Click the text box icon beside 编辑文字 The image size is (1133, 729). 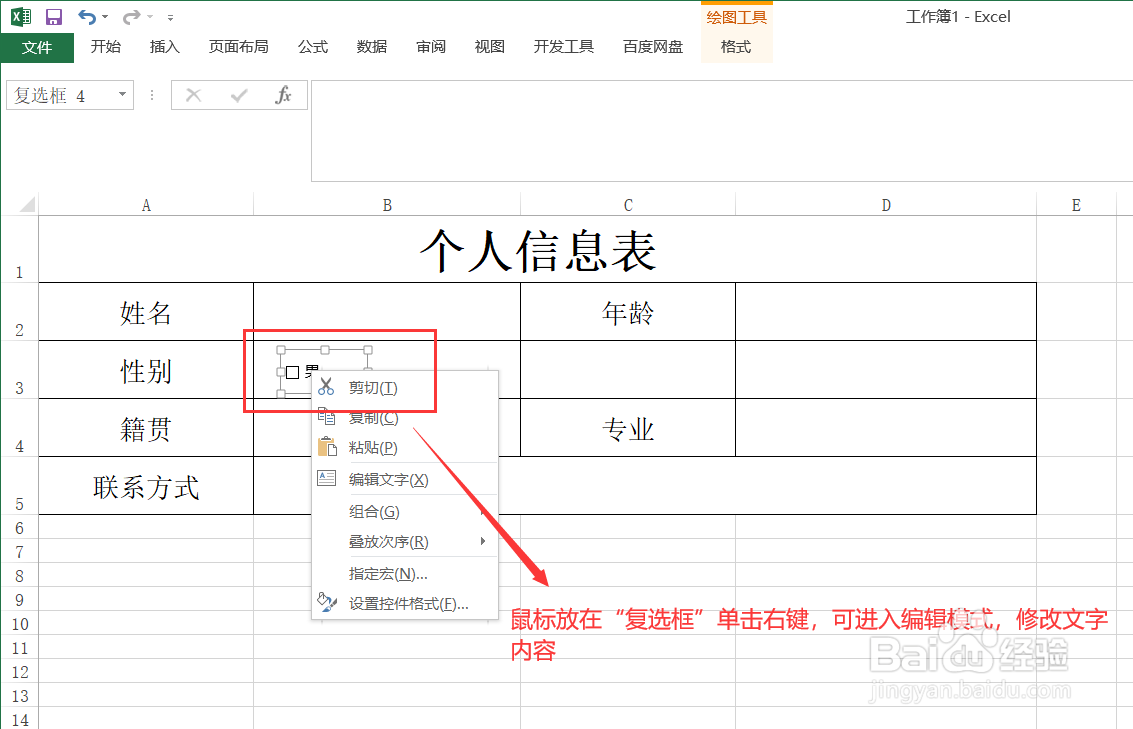(x=327, y=478)
